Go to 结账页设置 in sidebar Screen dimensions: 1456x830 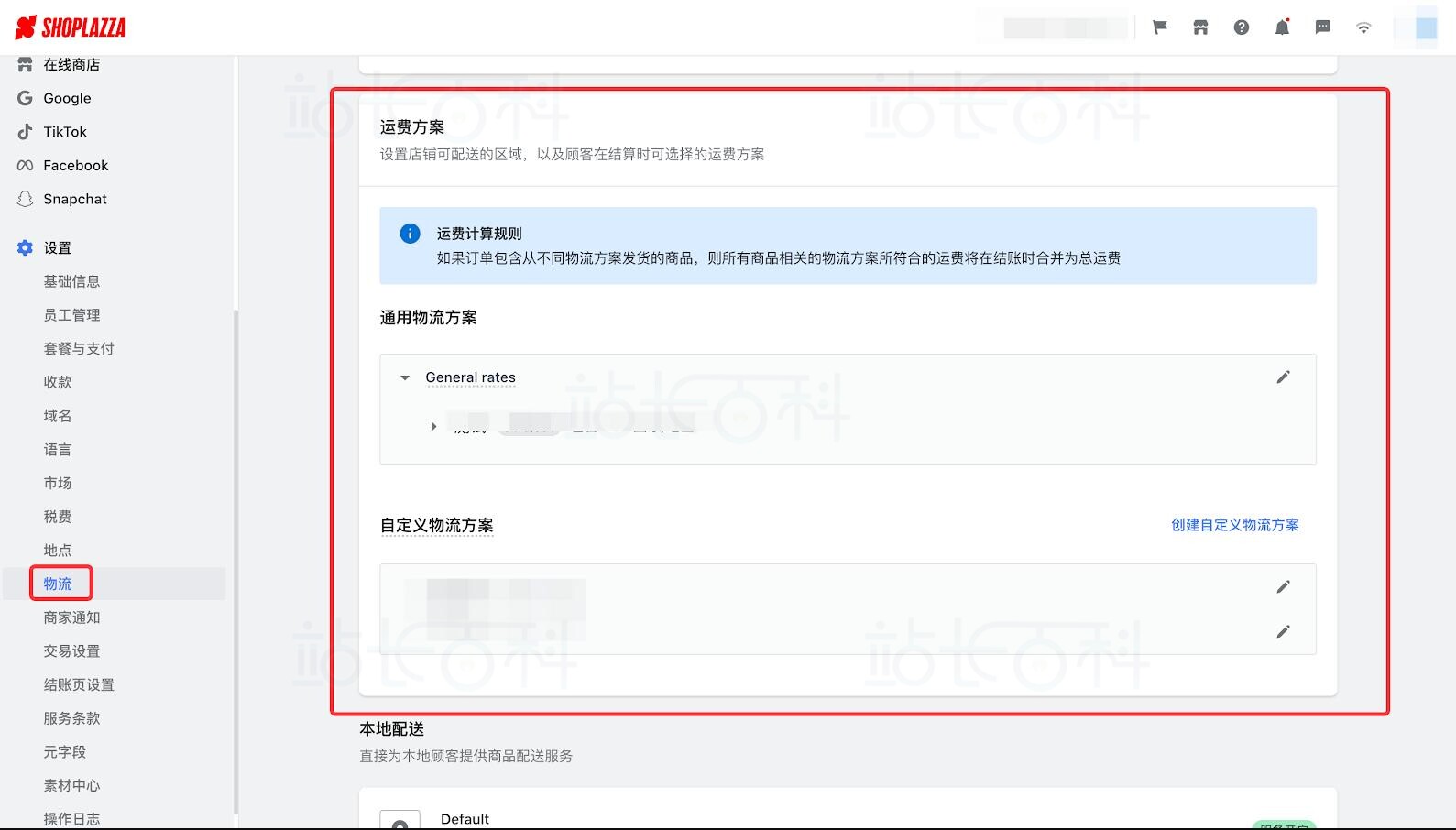(x=79, y=684)
